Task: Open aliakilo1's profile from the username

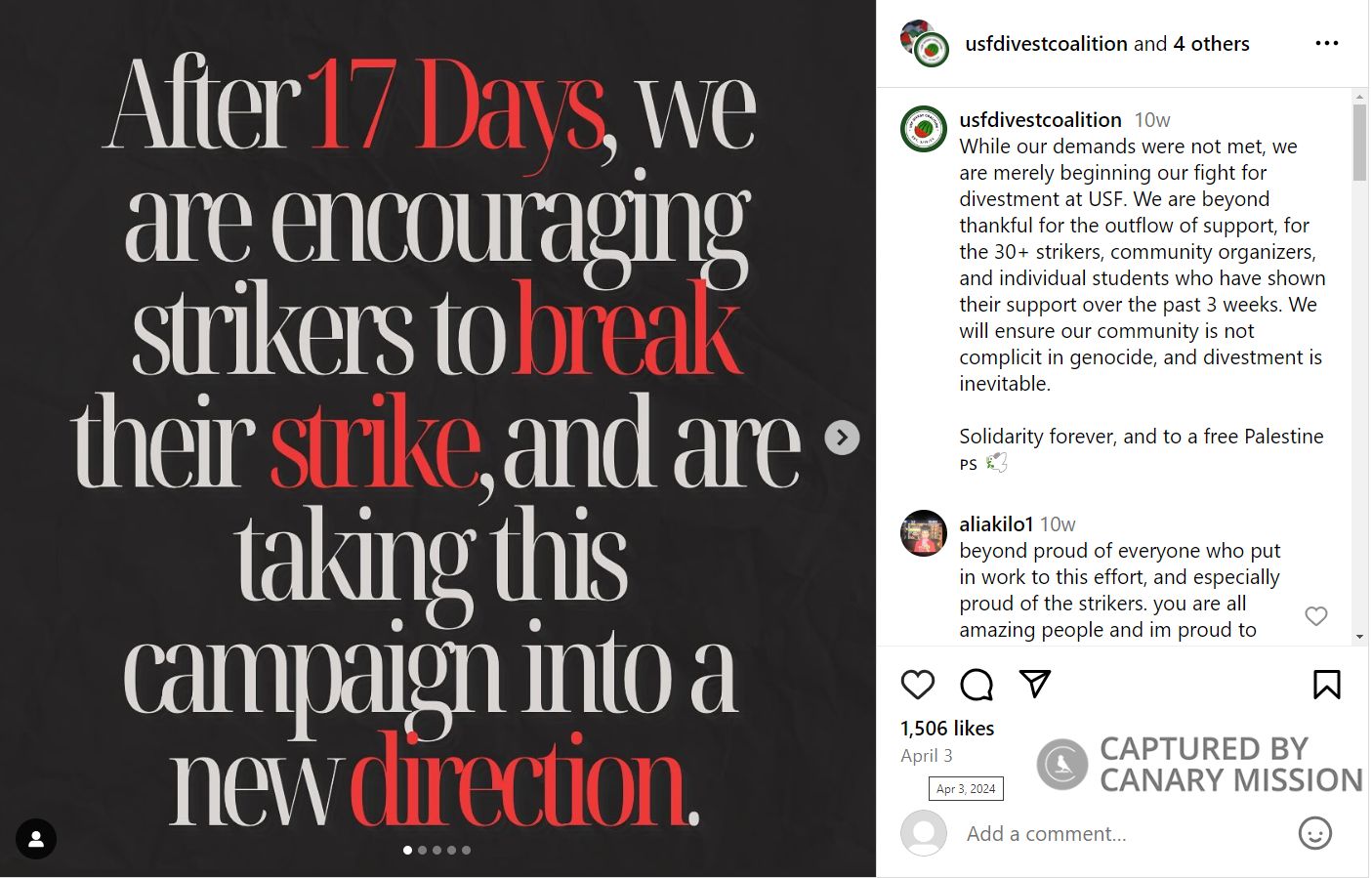Action: (996, 524)
